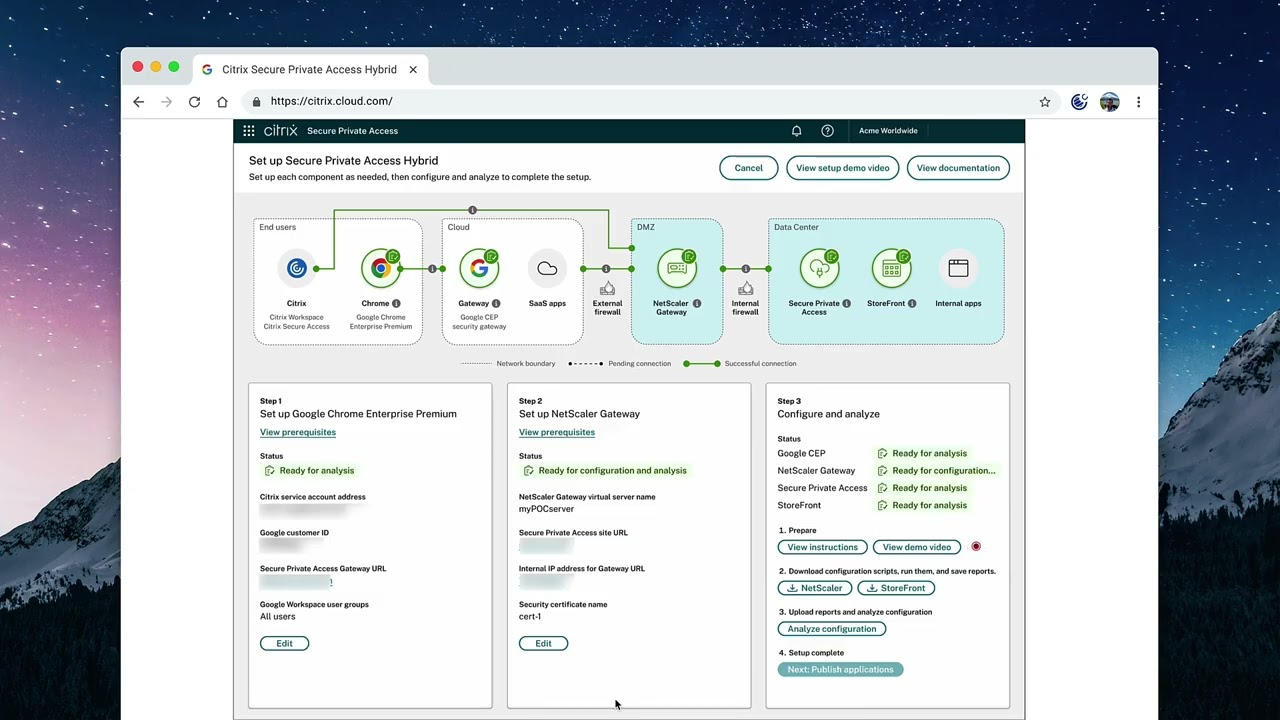Click 'cert-1' security certificate name
The height and width of the screenshot is (720, 1280).
[530, 617]
